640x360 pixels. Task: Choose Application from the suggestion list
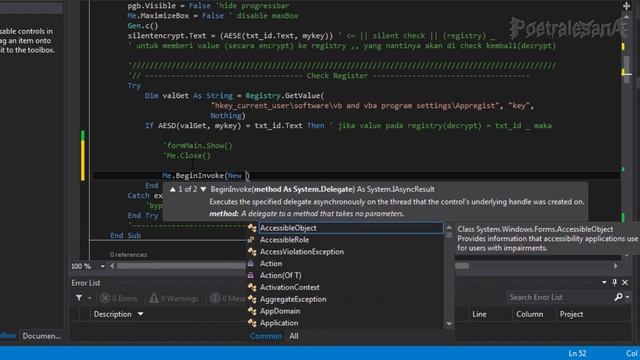coord(279,322)
